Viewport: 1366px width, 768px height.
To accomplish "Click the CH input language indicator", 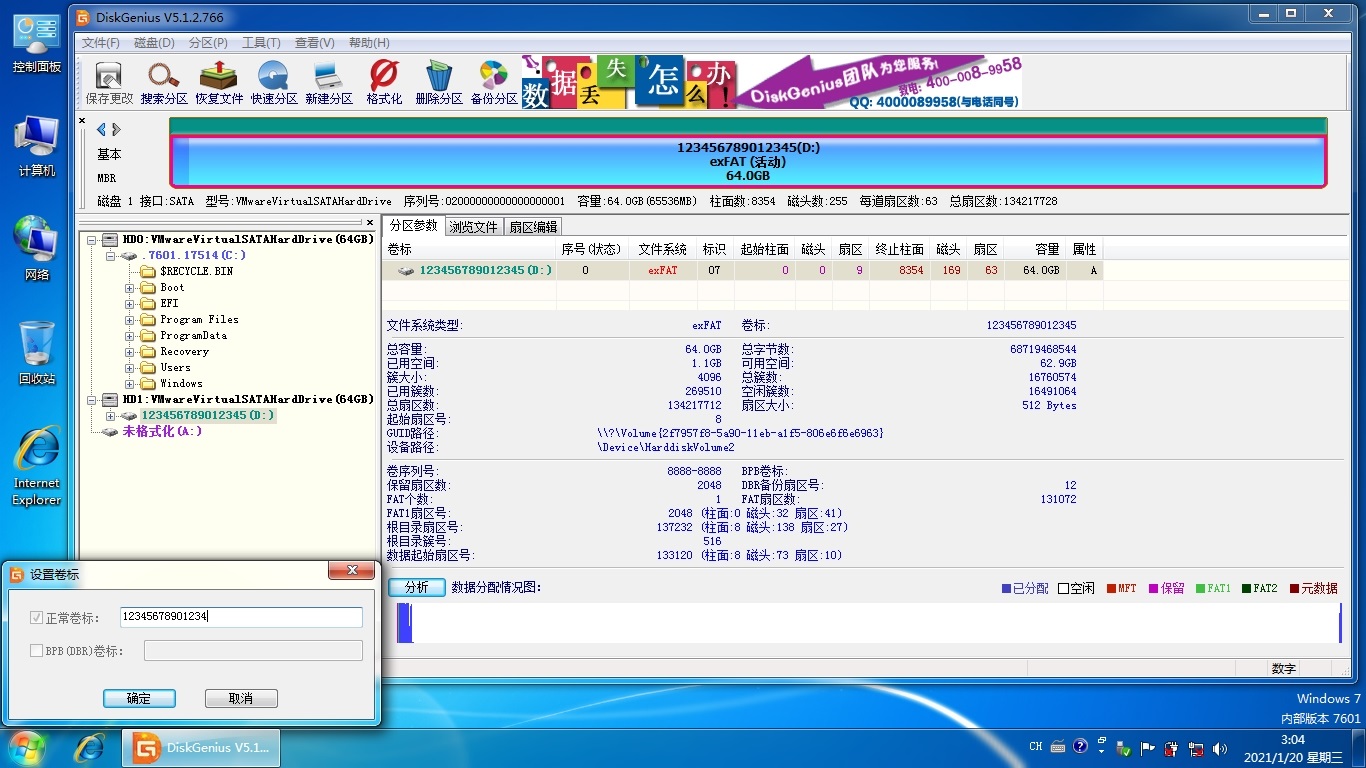I will [x=1036, y=747].
